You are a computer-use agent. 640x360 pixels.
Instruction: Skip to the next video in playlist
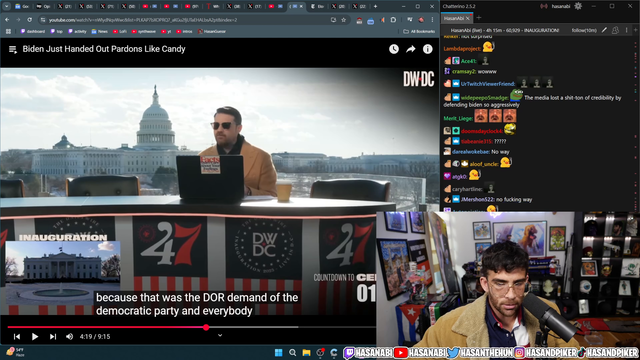tap(53, 337)
